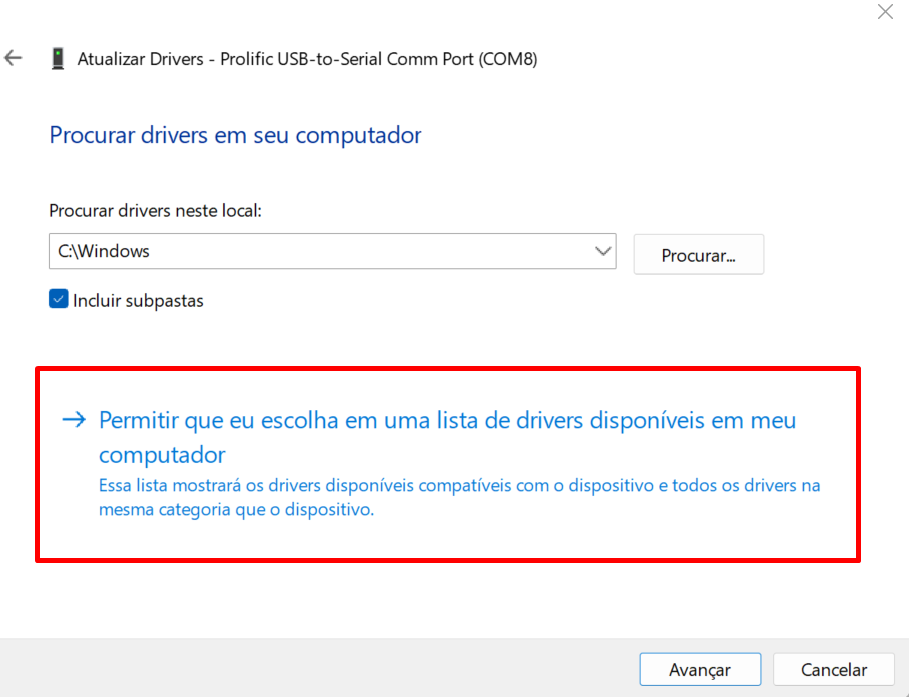Image resolution: width=909 pixels, height=697 pixels.
Task: Click the 'Avançar' button
Action: click(700, 670)
